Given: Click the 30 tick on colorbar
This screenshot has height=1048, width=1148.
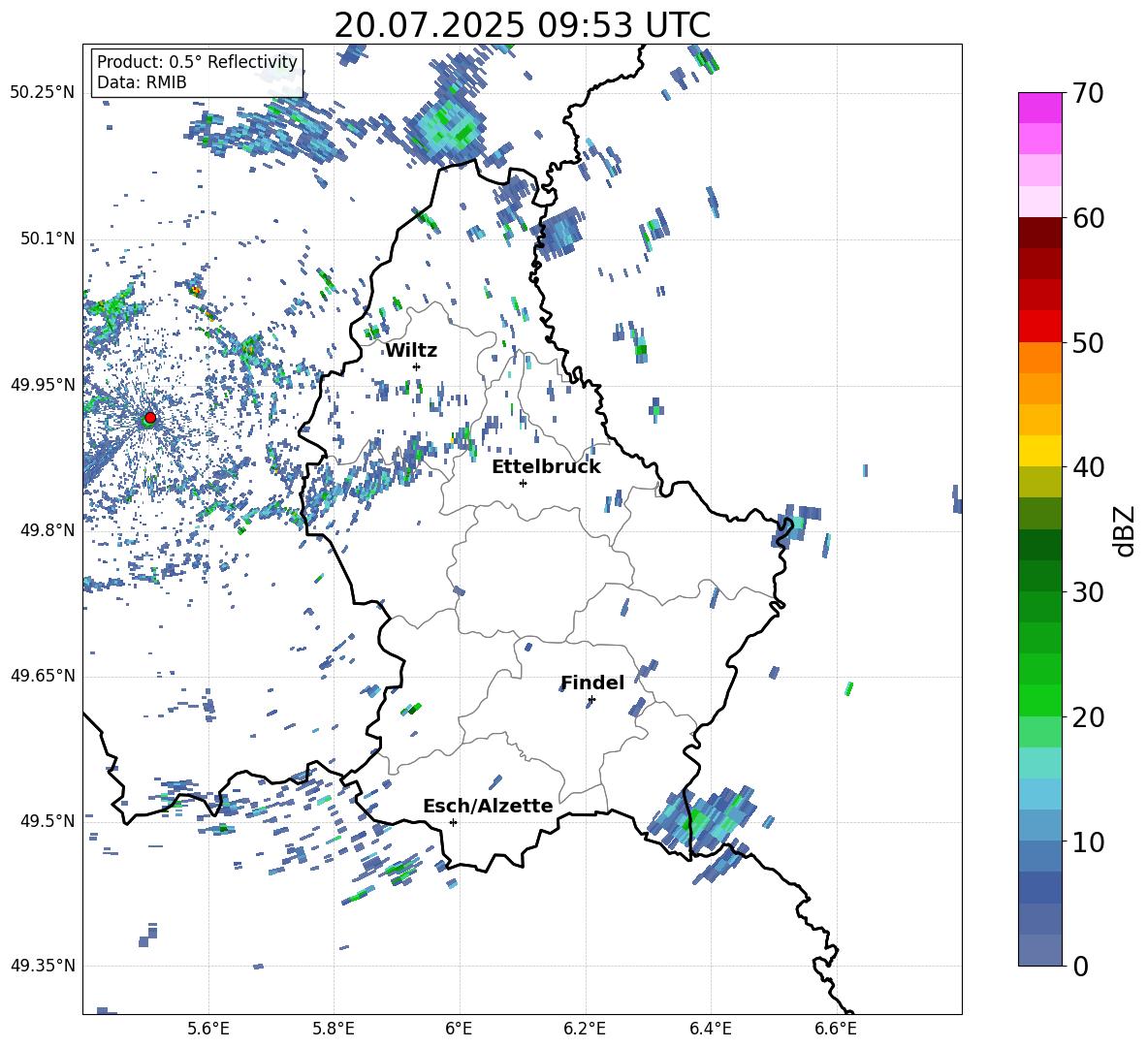Looking at the screenshot, I should click(1088, 591).
